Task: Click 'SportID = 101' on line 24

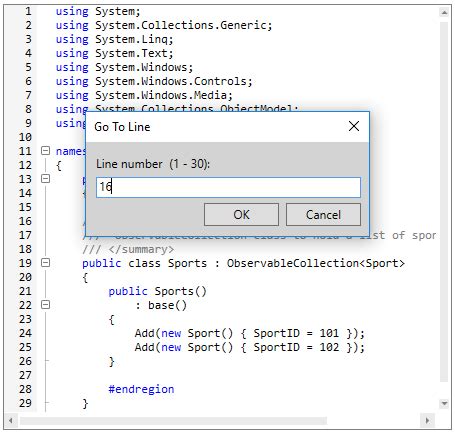Action: (296, 333)
